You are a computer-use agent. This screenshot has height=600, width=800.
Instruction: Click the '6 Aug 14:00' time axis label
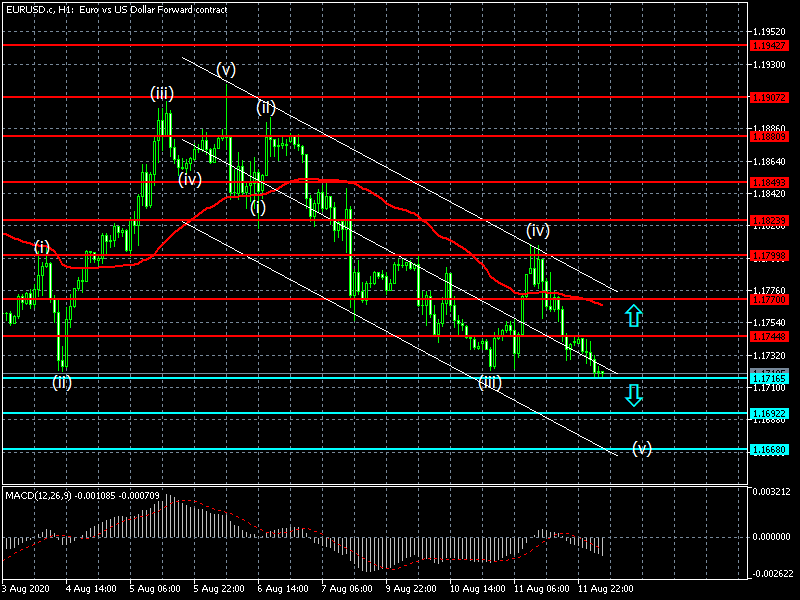[x=283, y=589]
